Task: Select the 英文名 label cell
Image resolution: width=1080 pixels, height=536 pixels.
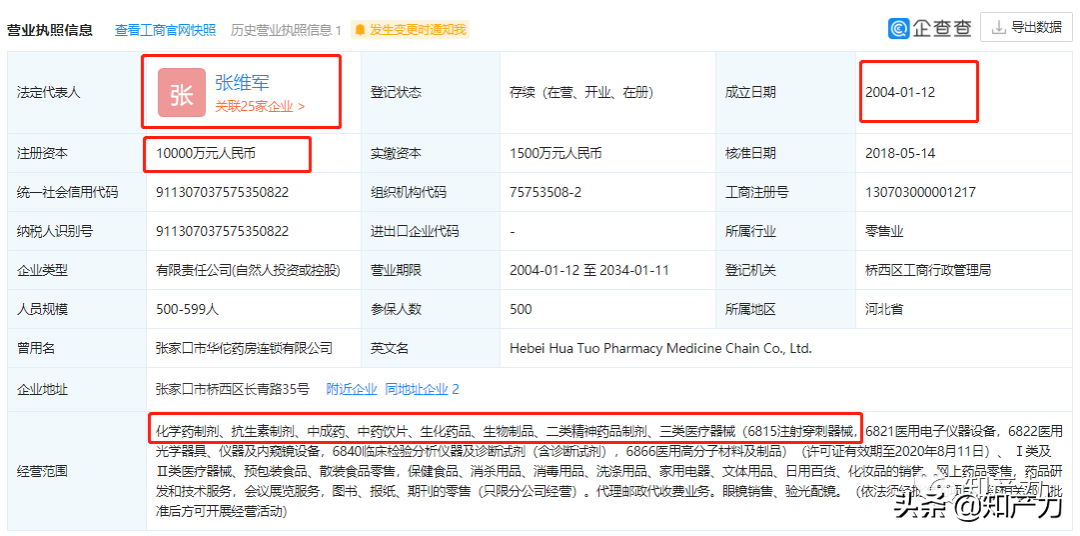Action: click(430, 349)
